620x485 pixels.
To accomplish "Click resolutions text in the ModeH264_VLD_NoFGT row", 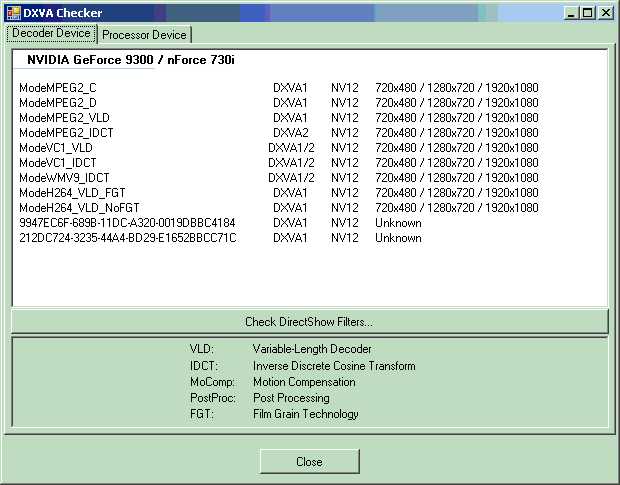I will tap(457, 208).
